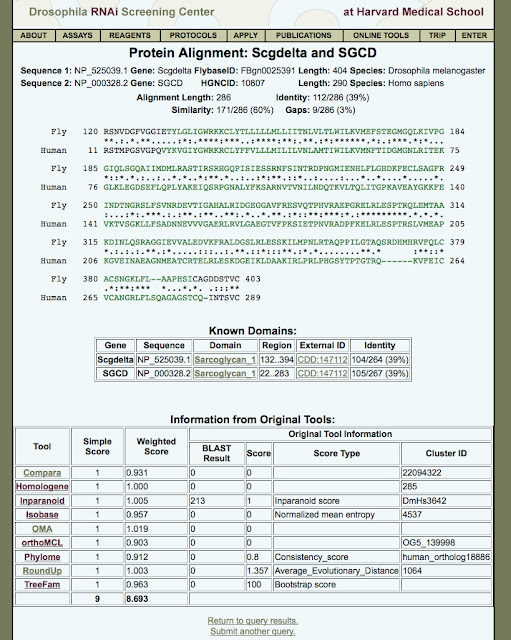Select the Compara cluster ID 22094322
Image resolution: width=511 pixels, height=640 pixels.
pyautogui.click(x=446, y=473)
